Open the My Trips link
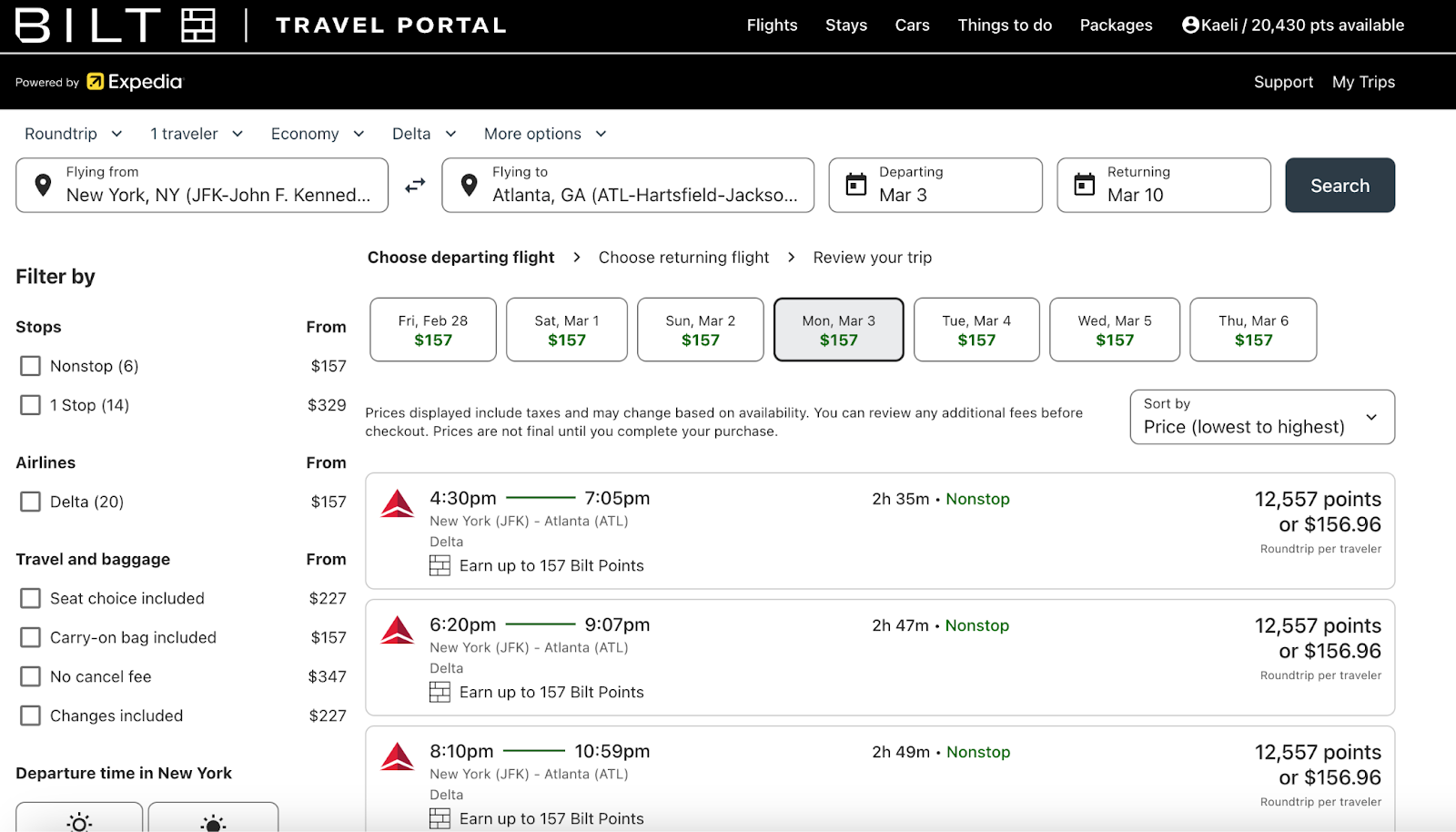Screen dimensions: 1456x832 (1363, 82)
